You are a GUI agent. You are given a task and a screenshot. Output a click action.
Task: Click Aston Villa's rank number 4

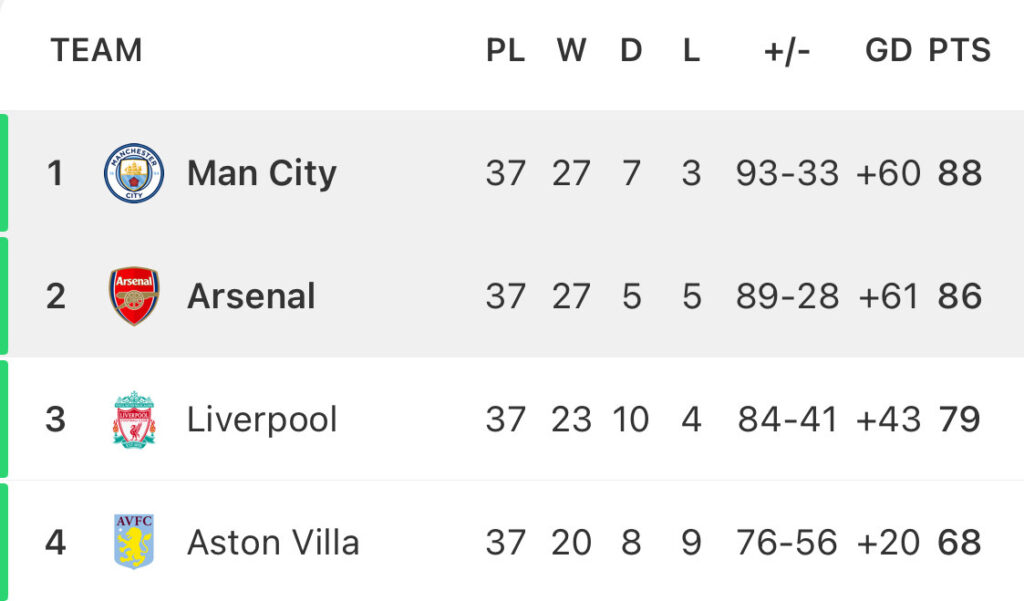56,542
